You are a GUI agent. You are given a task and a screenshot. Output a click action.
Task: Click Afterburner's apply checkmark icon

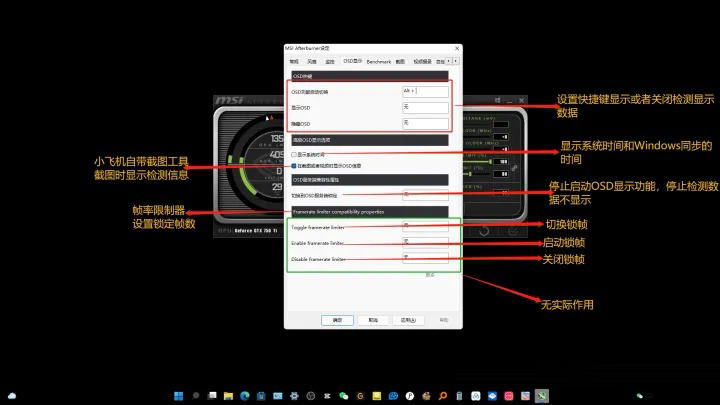(513, 231)
